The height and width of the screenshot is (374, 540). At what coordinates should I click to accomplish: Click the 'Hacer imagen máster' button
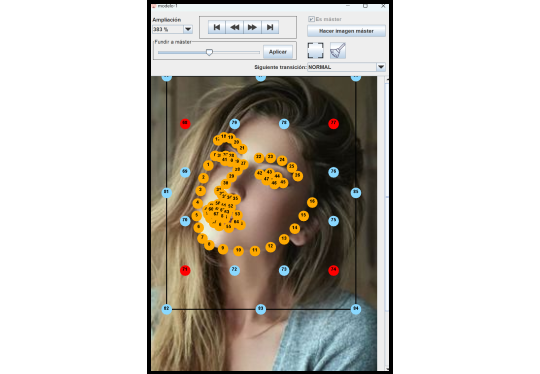(x=346, y=31)
